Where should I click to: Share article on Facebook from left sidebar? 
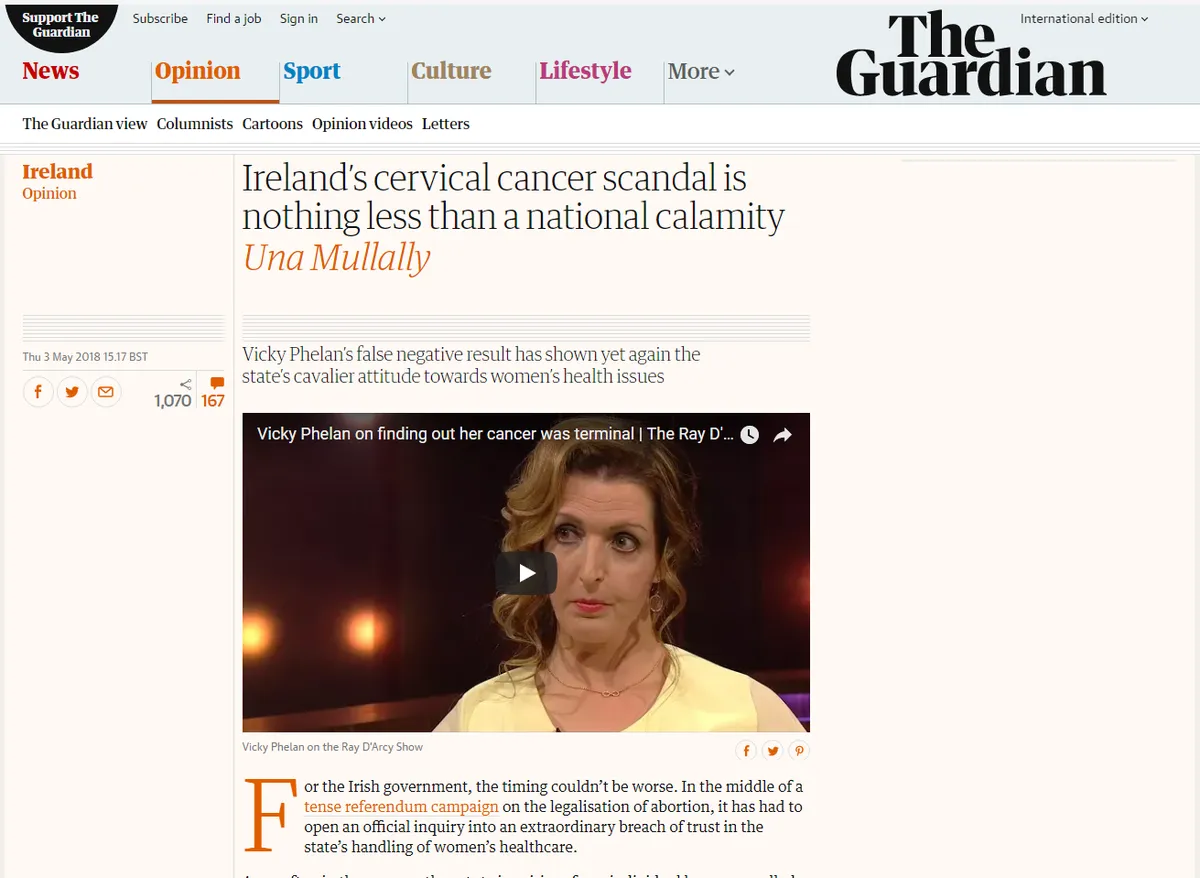click(x=38, y=391)
